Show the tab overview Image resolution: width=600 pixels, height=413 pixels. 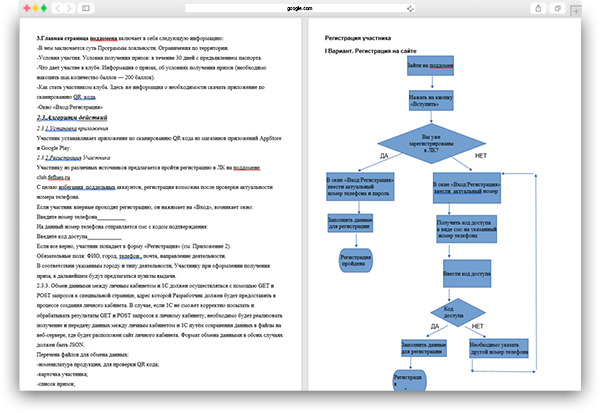pos(559,7)
